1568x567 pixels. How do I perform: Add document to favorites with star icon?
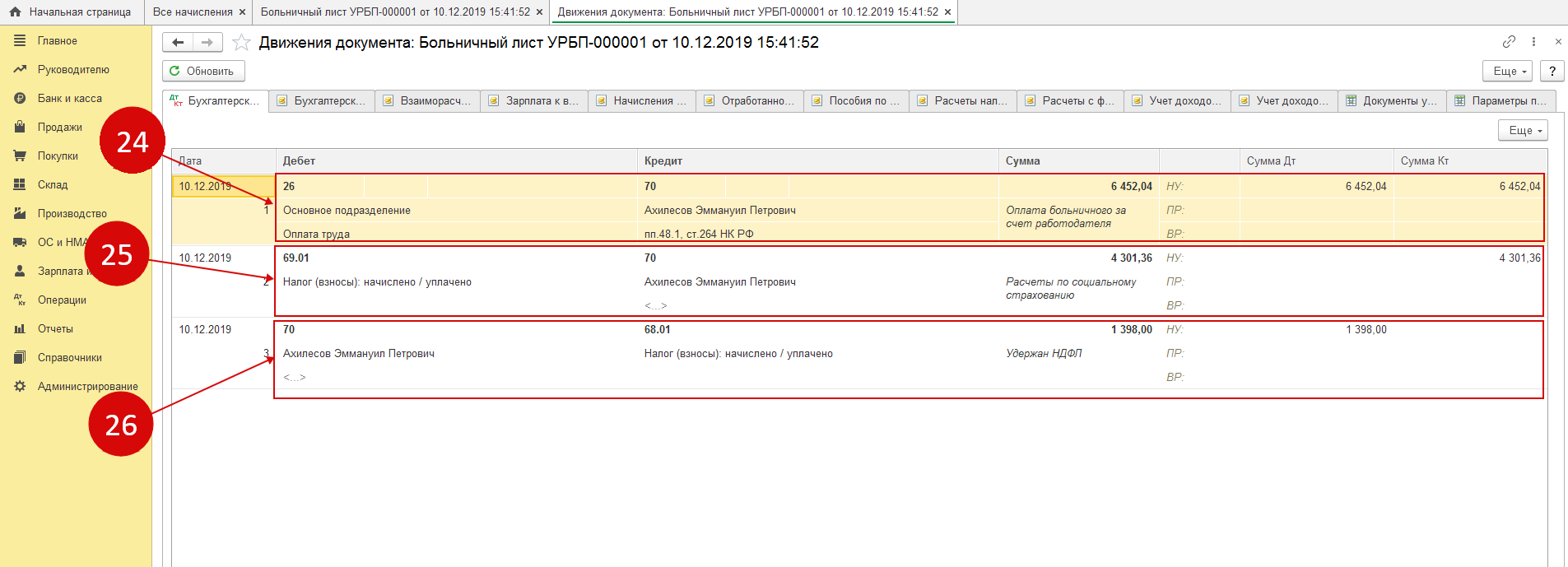pyautogui.click(x=241, y=43)
